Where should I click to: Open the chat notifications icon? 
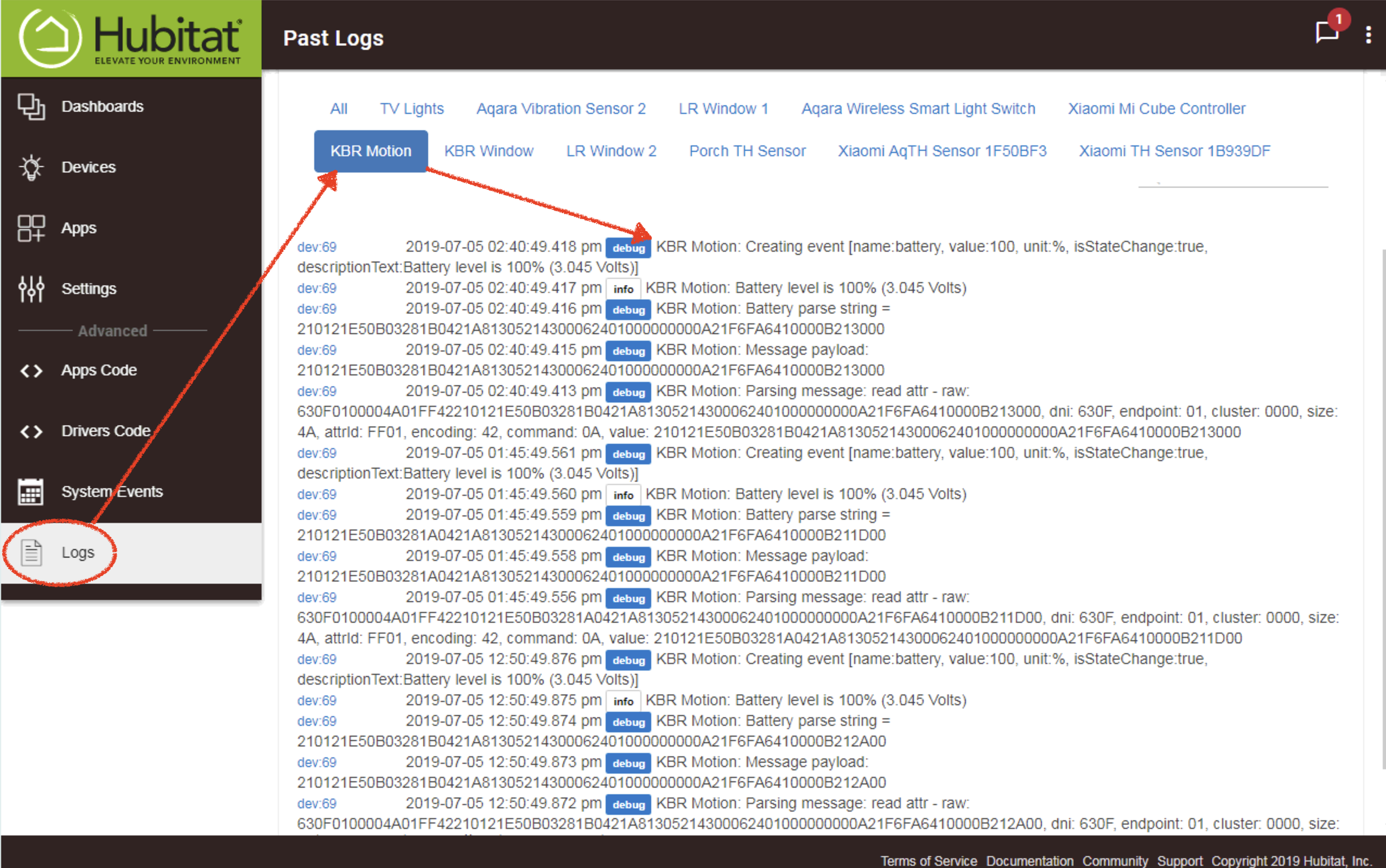click(x=1327, y=31)
